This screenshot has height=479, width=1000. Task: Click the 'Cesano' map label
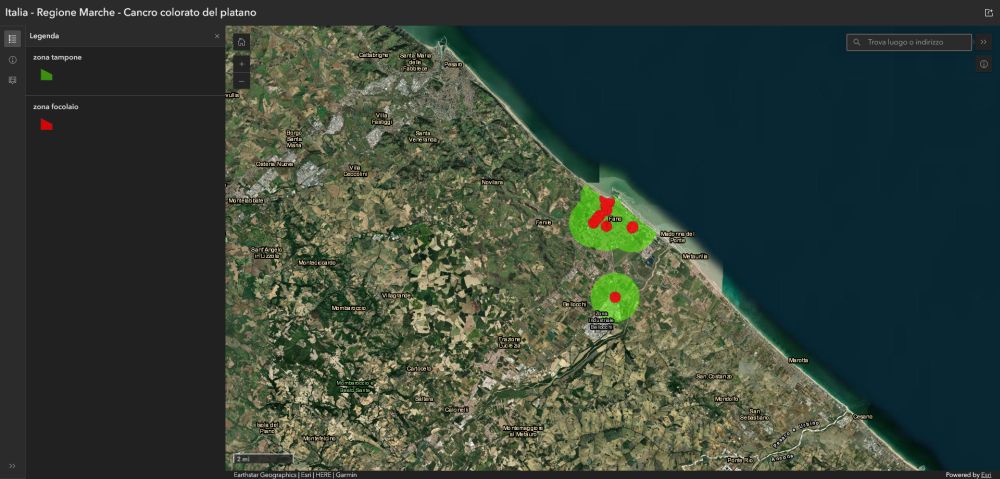coord(862,416)
